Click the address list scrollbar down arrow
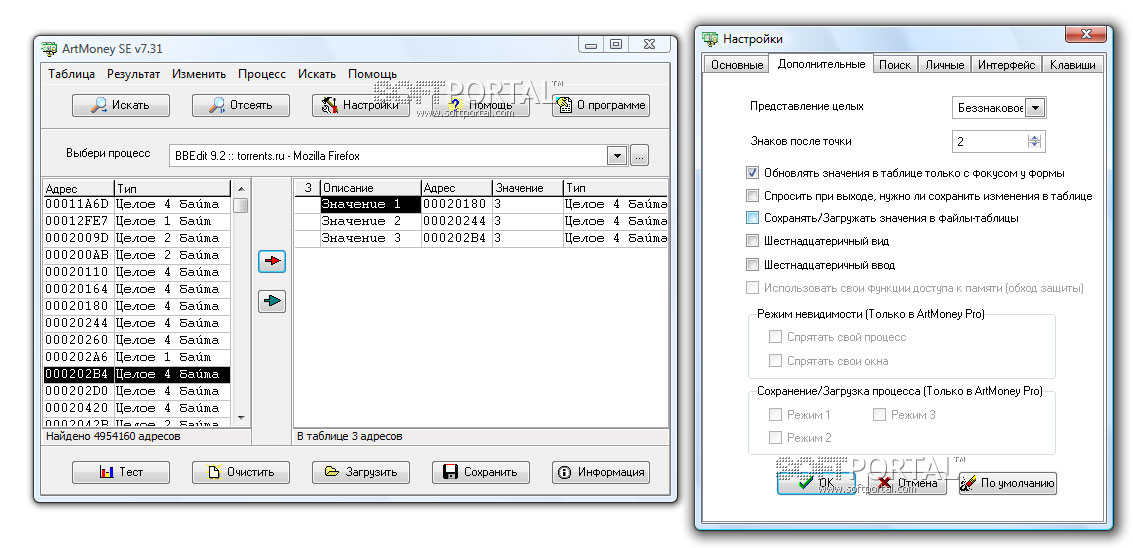1133x548 pixels. (241, 418)
